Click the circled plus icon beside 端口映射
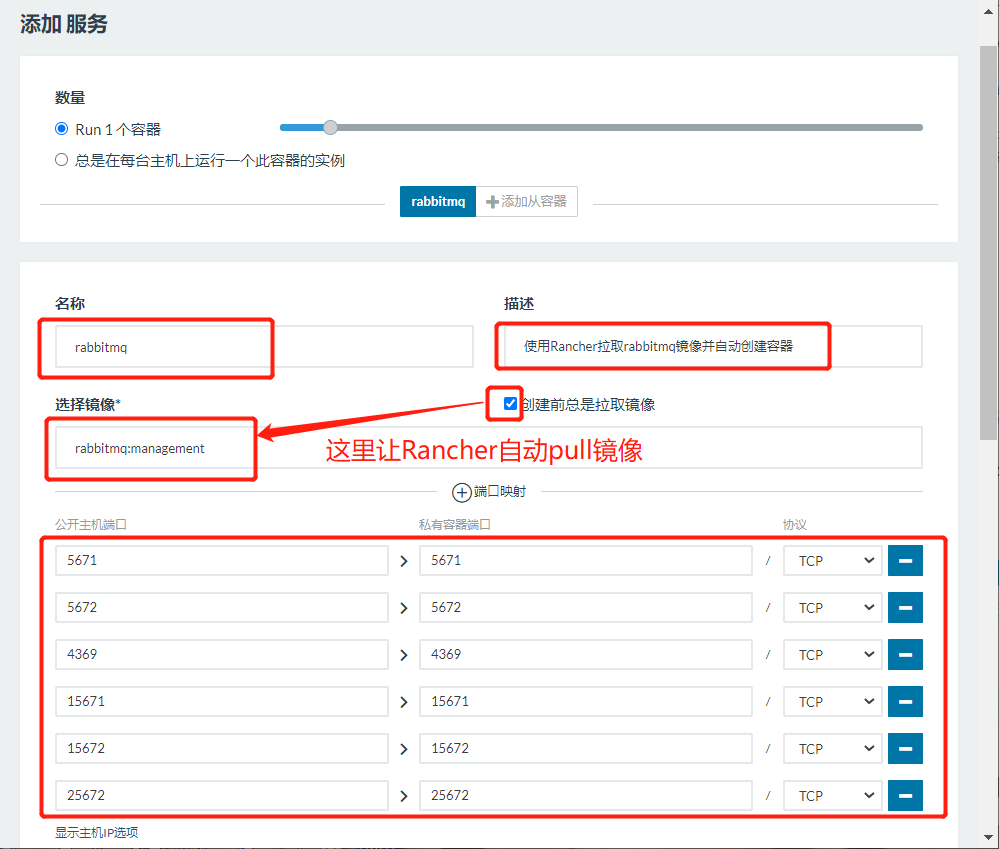The image size is (999, 849). pyautogui.click(x=461, y=492)
